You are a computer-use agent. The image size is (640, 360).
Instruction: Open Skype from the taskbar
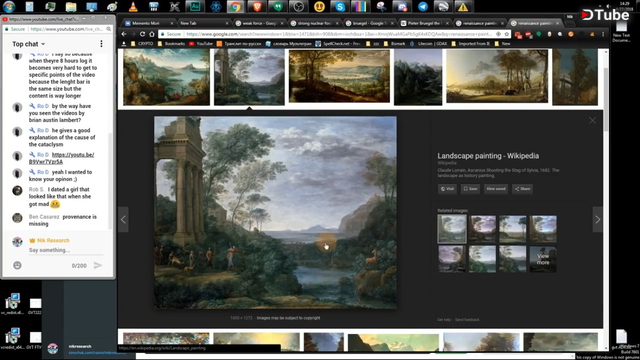coord(340,7)
